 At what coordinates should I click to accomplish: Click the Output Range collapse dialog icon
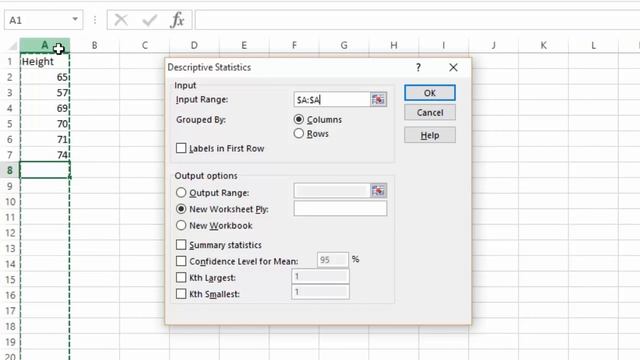378,191
